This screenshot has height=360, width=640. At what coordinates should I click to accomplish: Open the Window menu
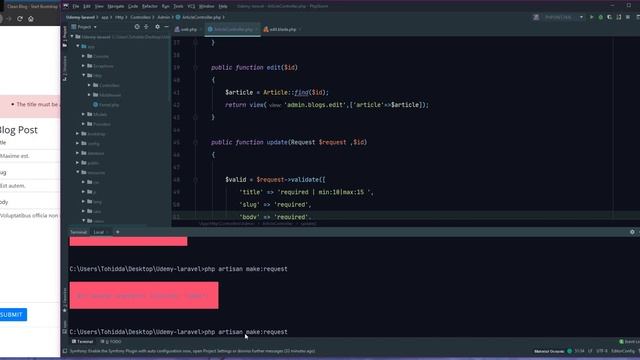[207, 6]
